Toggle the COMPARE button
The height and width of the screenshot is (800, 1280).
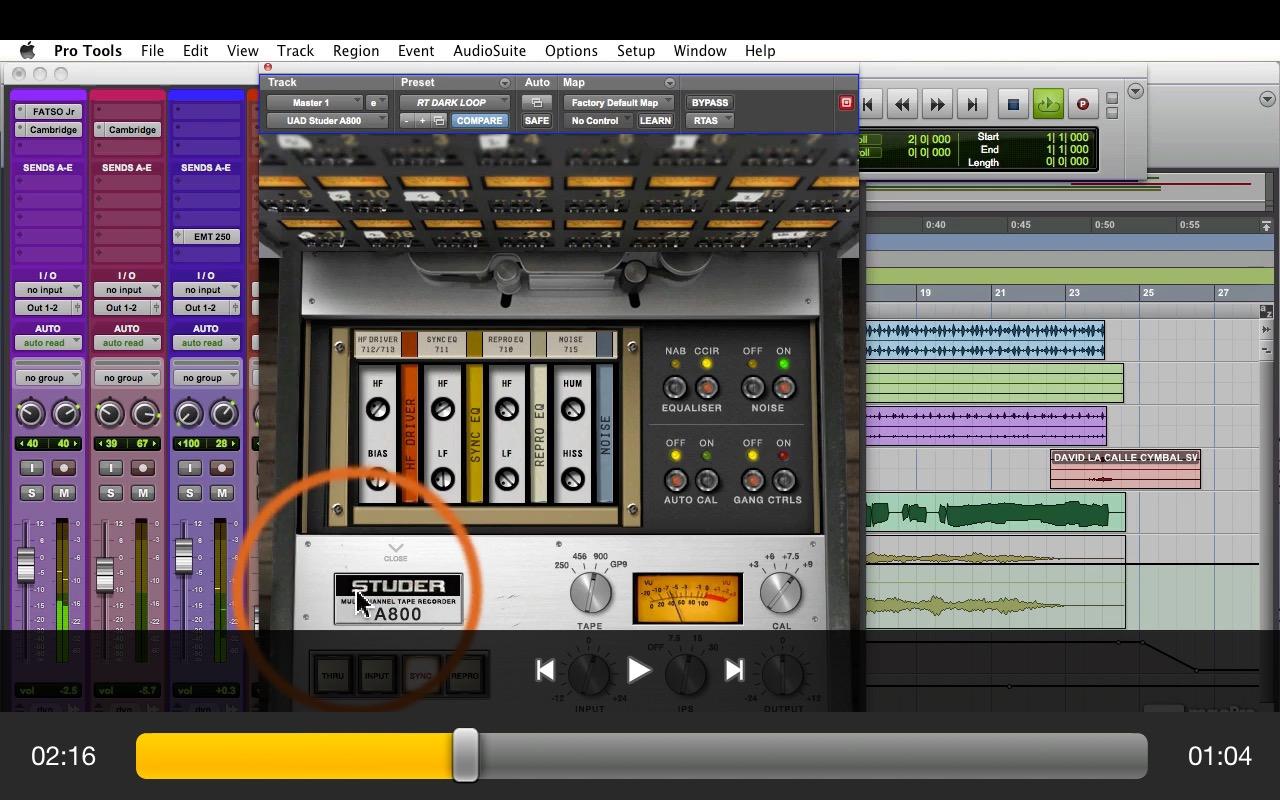(479, 121)
